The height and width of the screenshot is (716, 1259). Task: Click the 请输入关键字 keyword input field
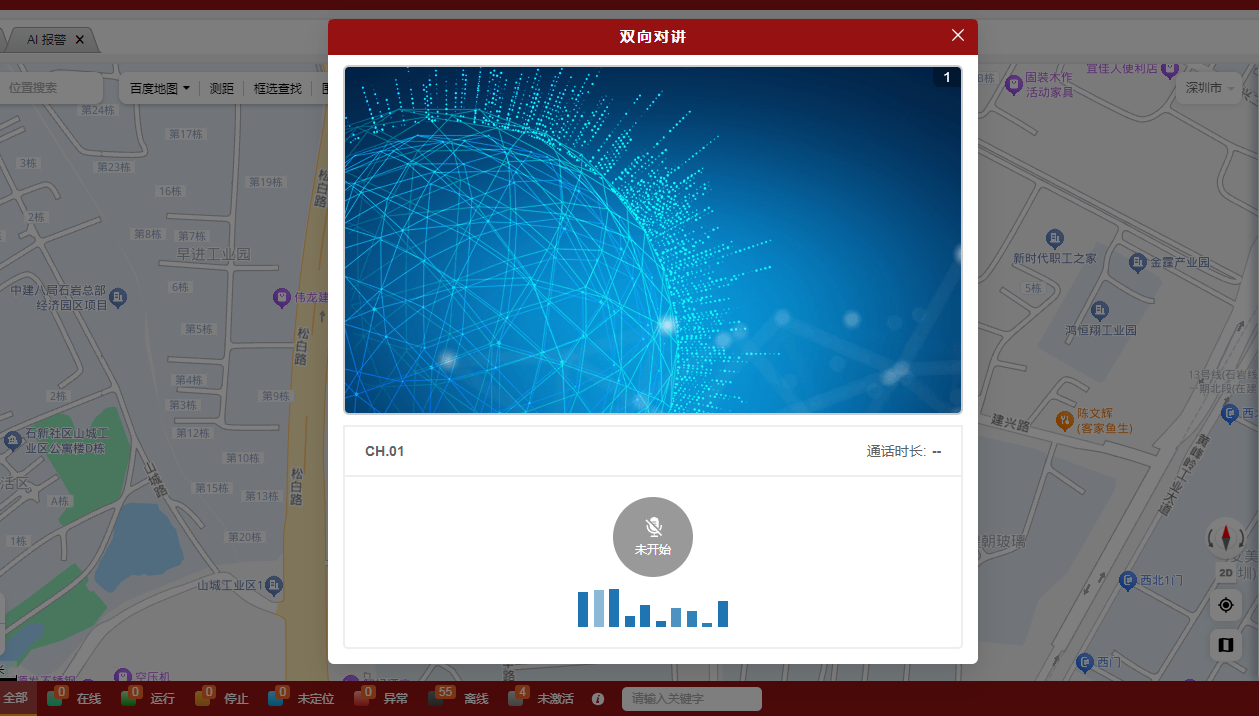pos(691,699)
